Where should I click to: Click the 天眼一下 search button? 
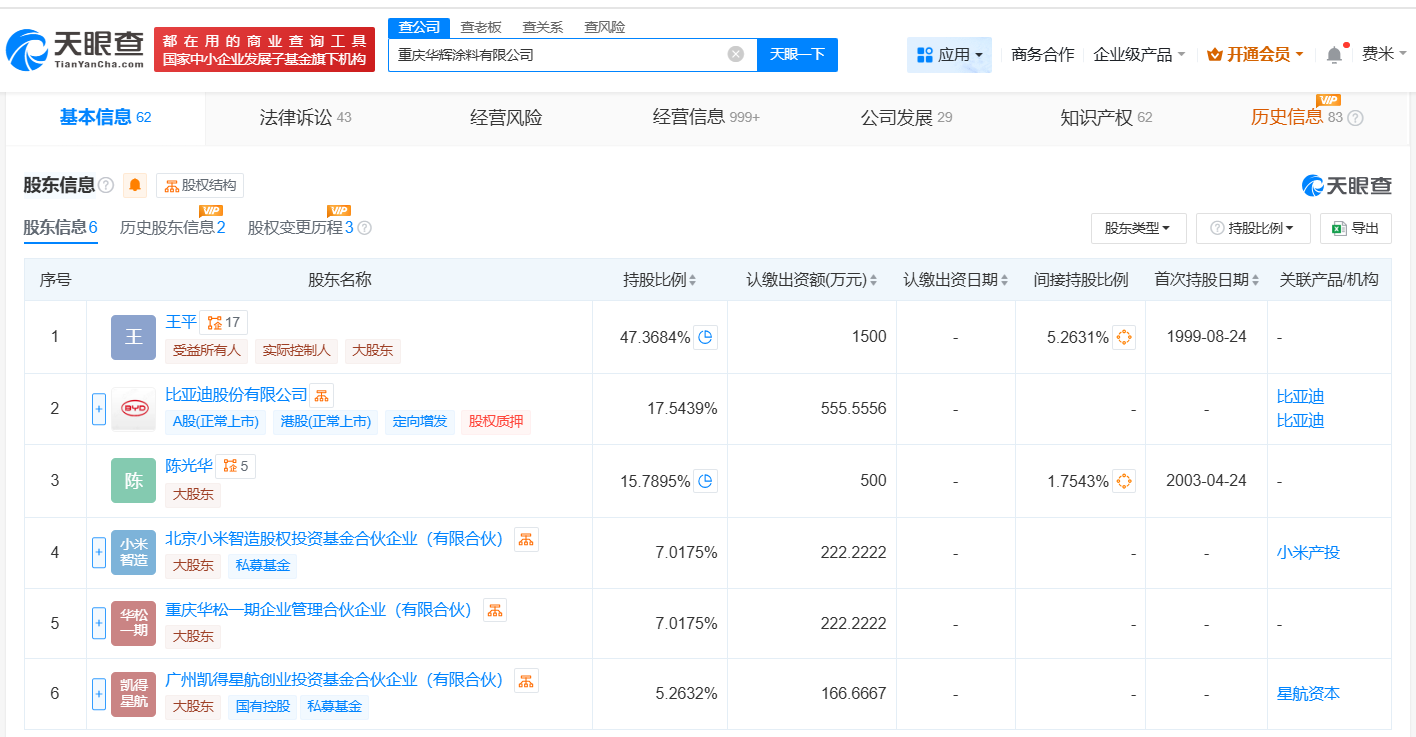click(797, 54)
